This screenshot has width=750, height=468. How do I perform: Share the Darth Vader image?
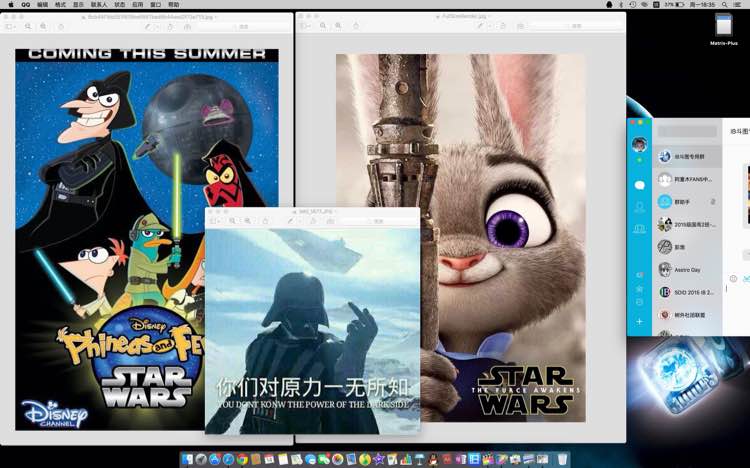pos(265,221)
